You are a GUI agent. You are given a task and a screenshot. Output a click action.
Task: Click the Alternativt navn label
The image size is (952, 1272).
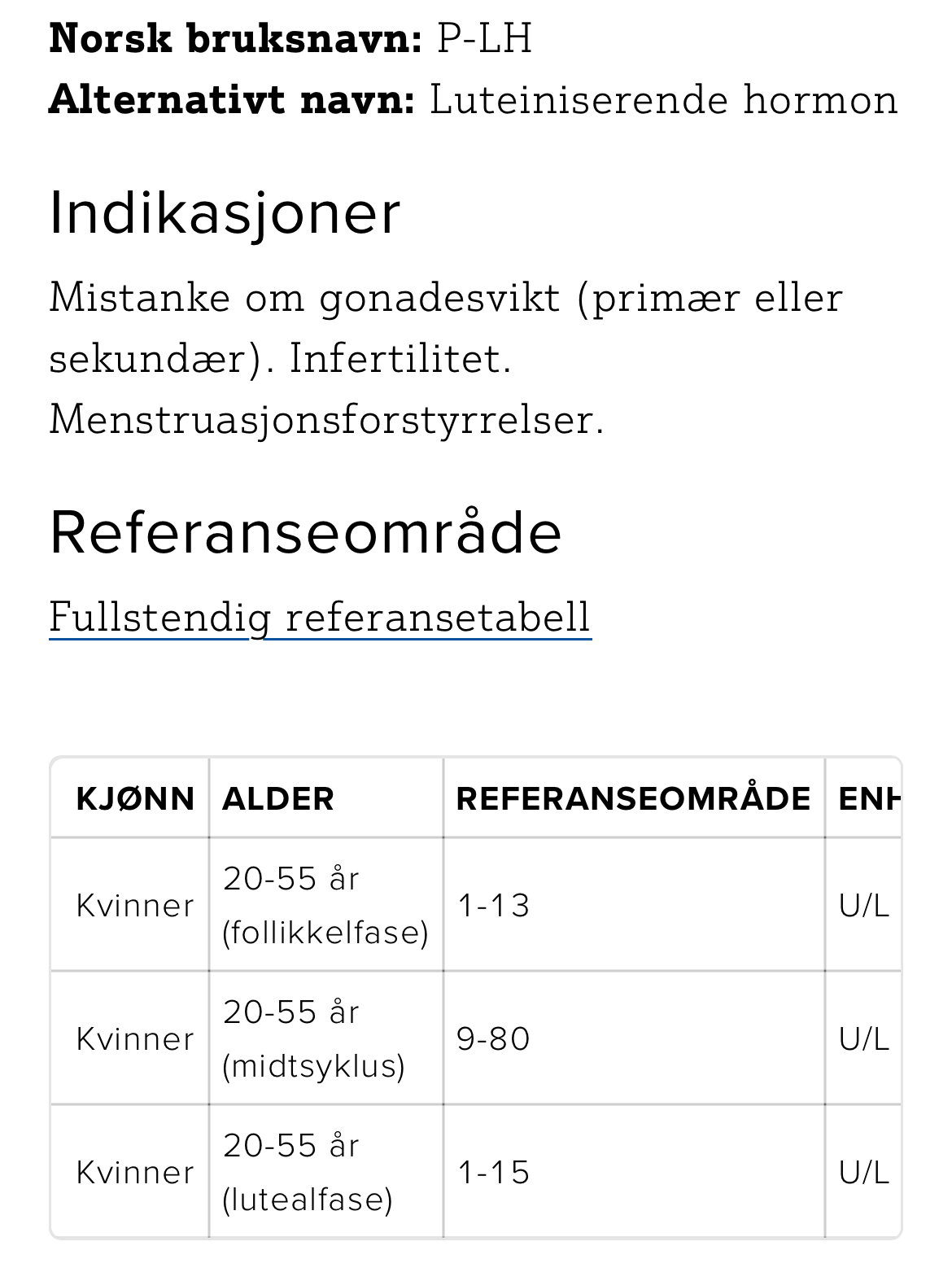[x=232, y=100]
